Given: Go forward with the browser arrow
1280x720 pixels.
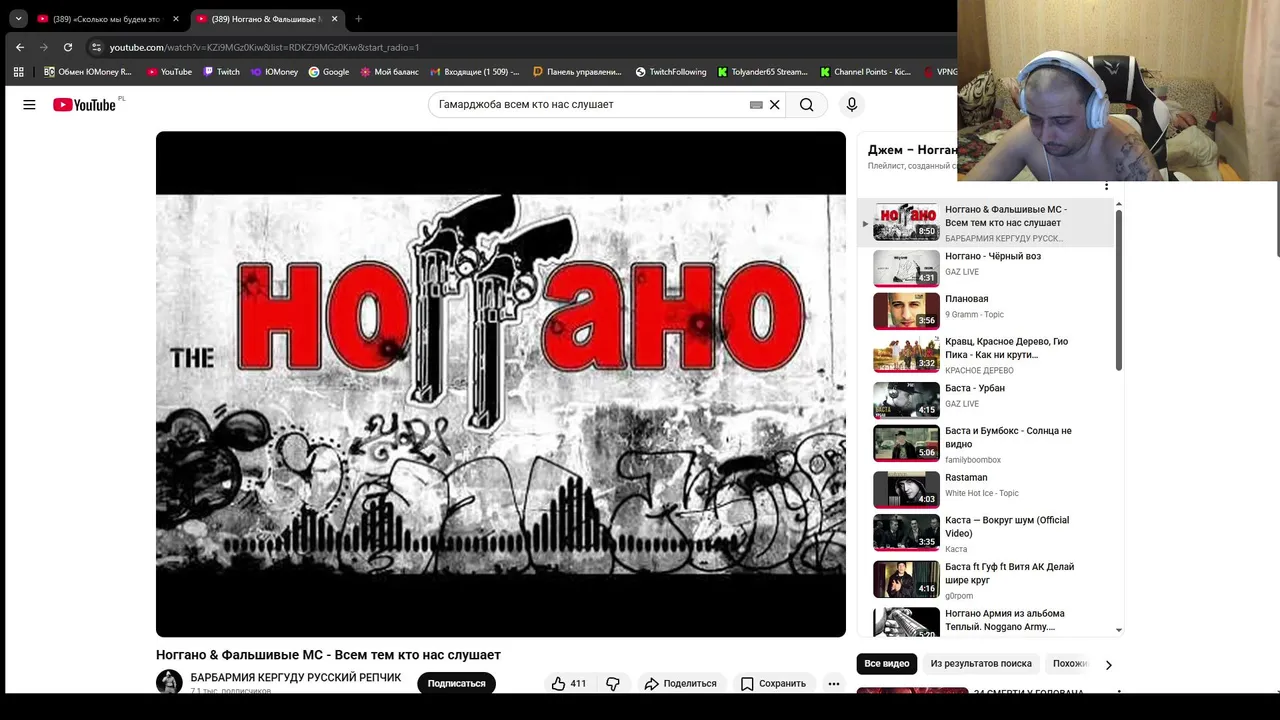Looking at the screenshot, I should pyautogui.click(x=44, y=47).
